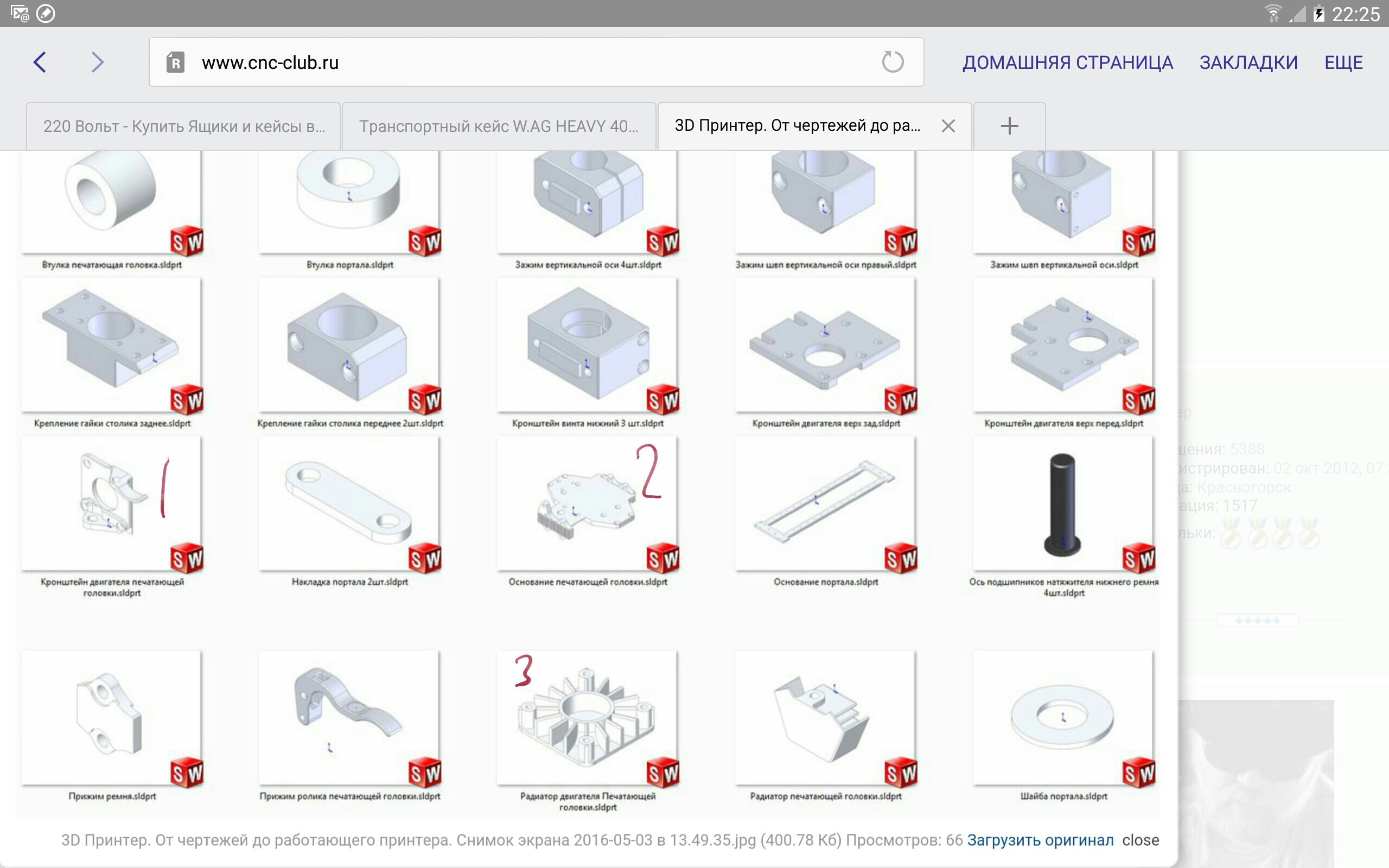Open the ЕЩЕ menu
The width and height of the screenshot is (1389, 868).
click(x=1343, y=62)
